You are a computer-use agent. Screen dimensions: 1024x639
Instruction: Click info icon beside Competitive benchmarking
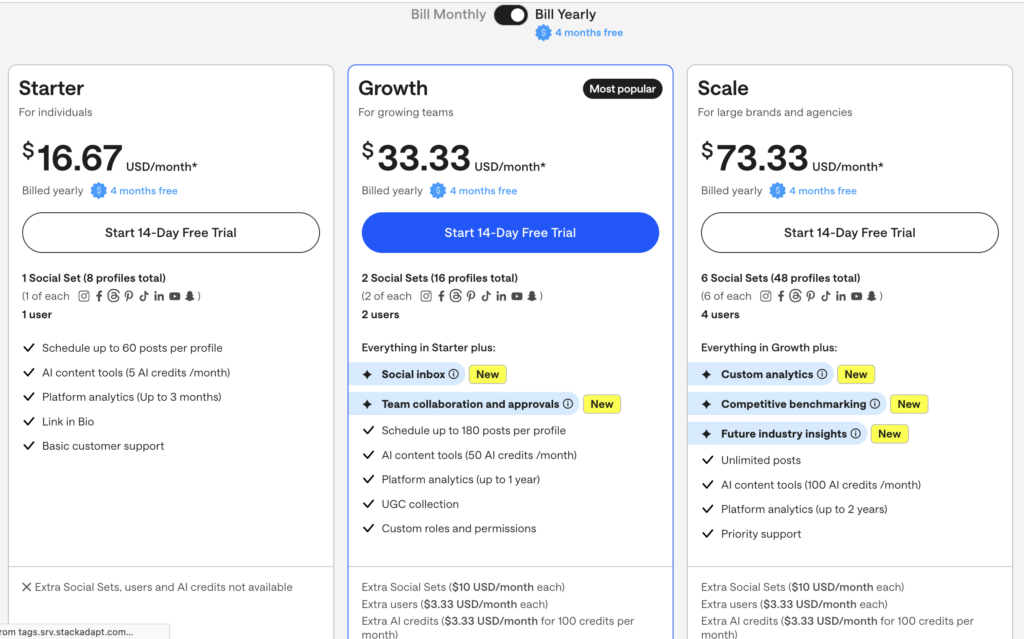point(875,405)
